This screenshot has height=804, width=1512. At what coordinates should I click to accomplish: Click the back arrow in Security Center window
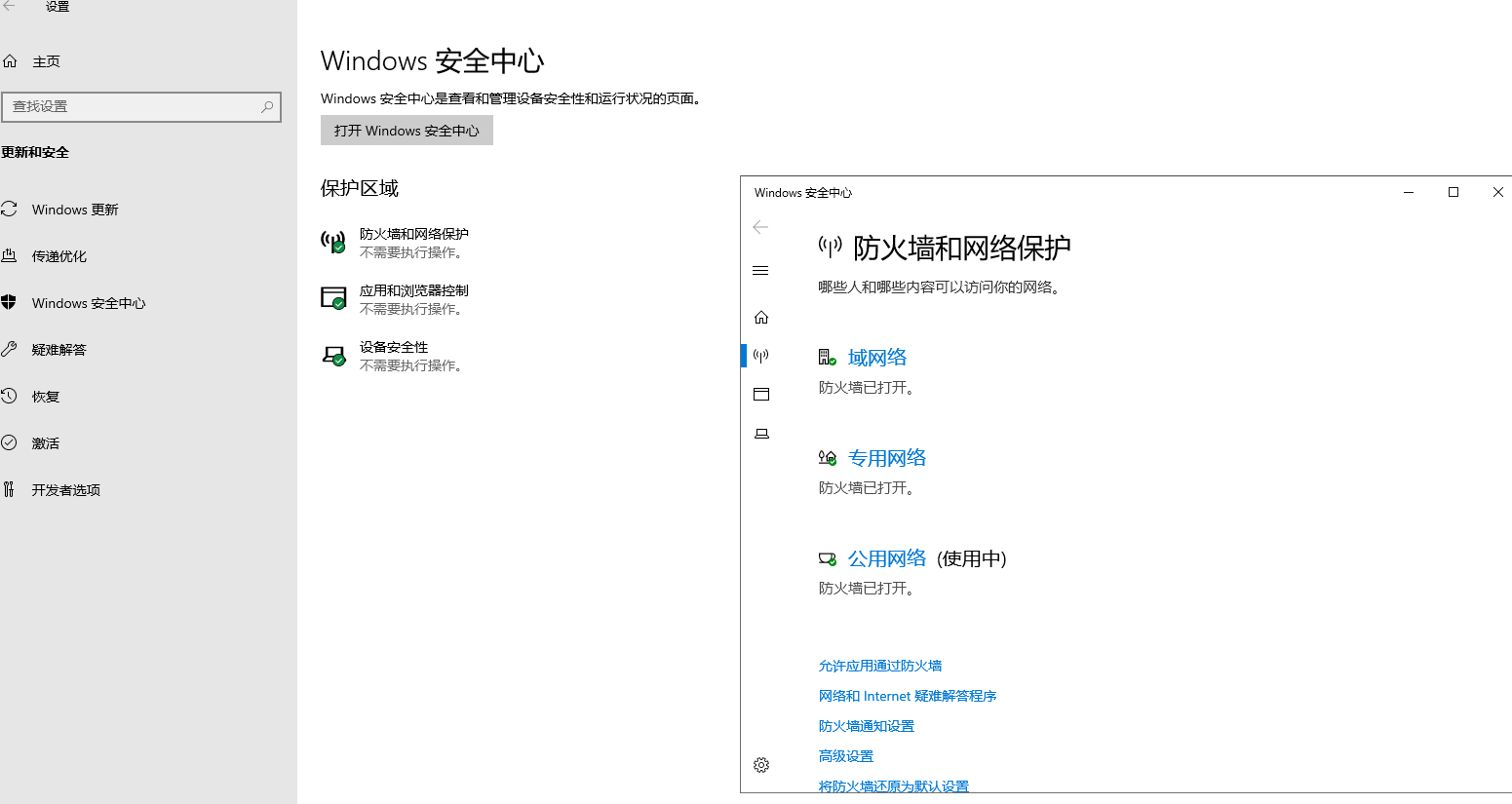click(x=760, y=227)
